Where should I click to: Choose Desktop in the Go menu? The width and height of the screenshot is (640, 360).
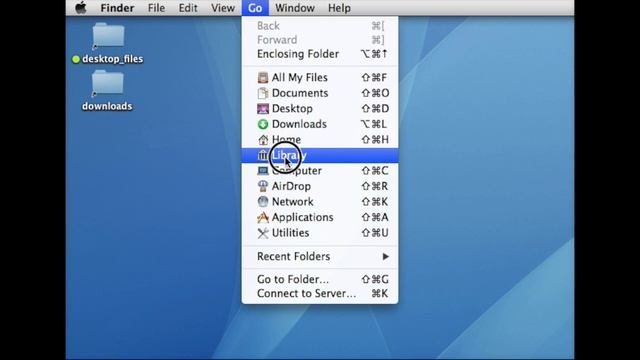click(x=320, y=109)
